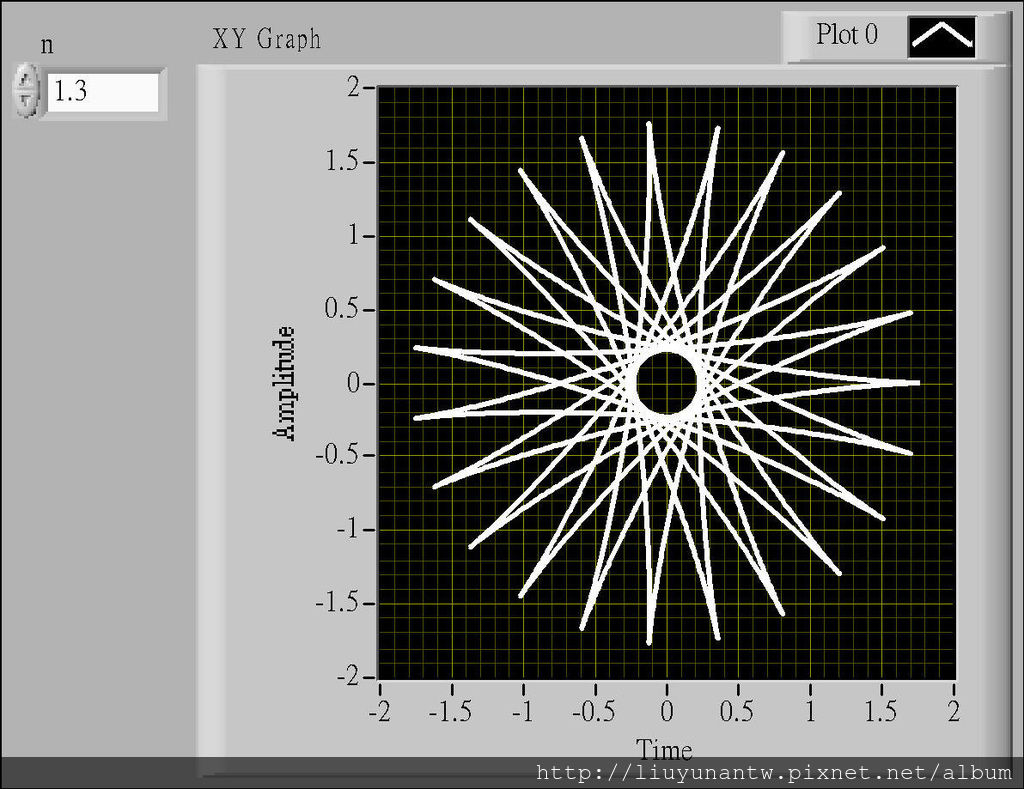Click the x-axis tick label -0.5
The width and height of the screenshot is (1024, 789).
(594, 711)
